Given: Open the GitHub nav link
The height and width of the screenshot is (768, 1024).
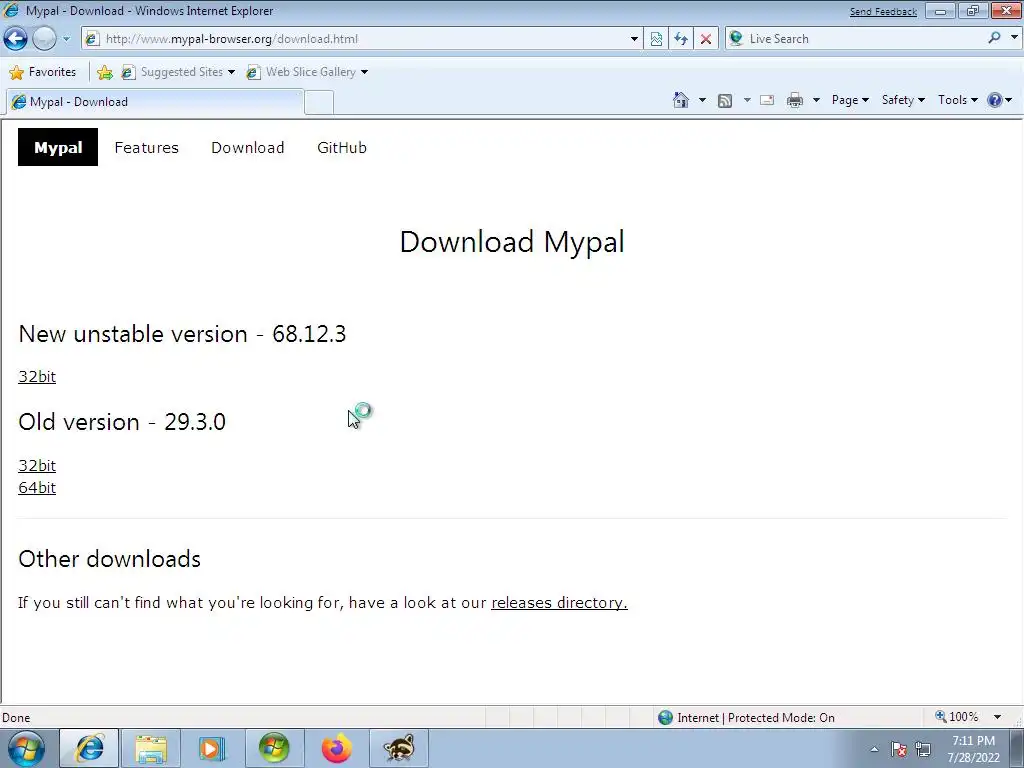Looking at the screenshot, I should point(342,148).
